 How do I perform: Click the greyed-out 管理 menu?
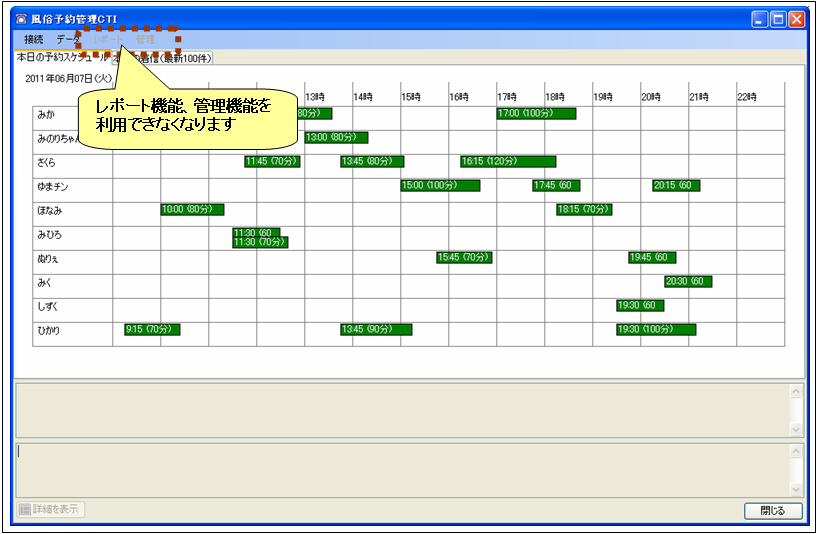(146, 40)
